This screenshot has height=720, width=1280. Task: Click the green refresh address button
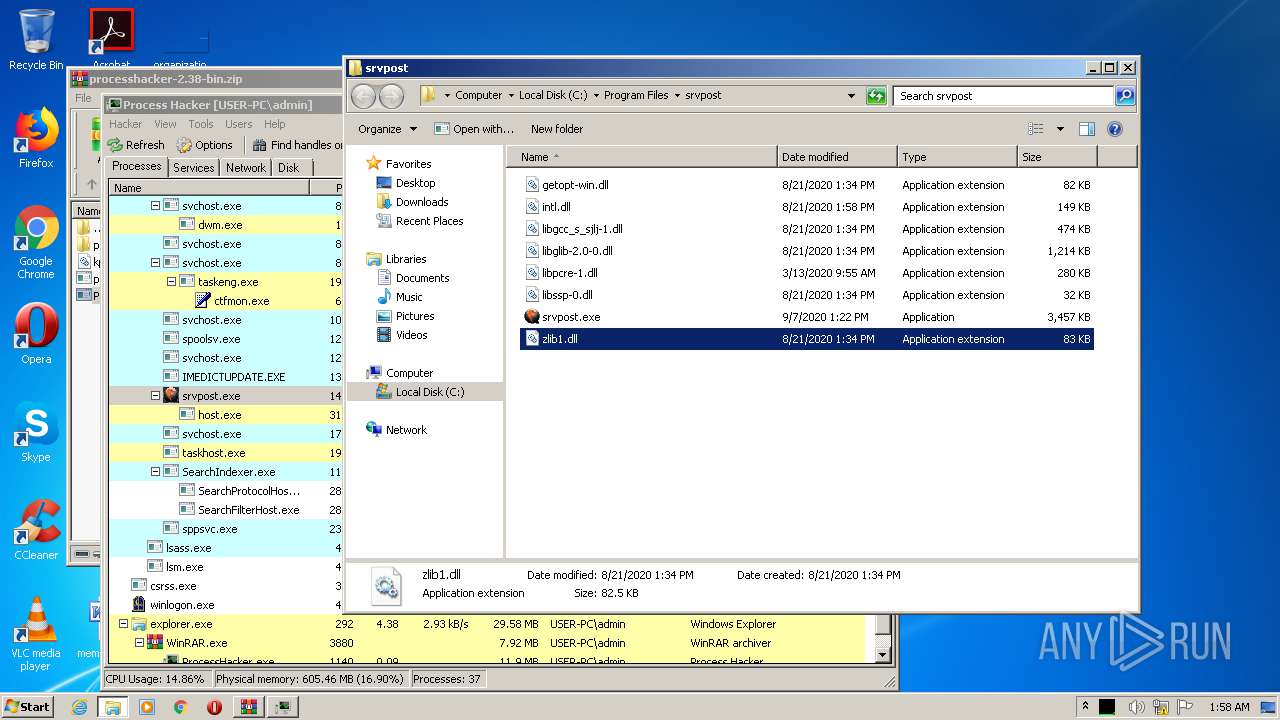coord(876,96)
